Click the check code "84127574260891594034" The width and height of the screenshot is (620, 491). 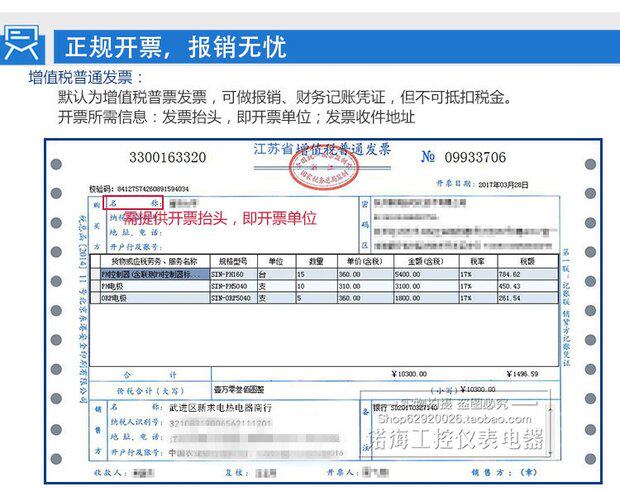[x=153, y=189]
